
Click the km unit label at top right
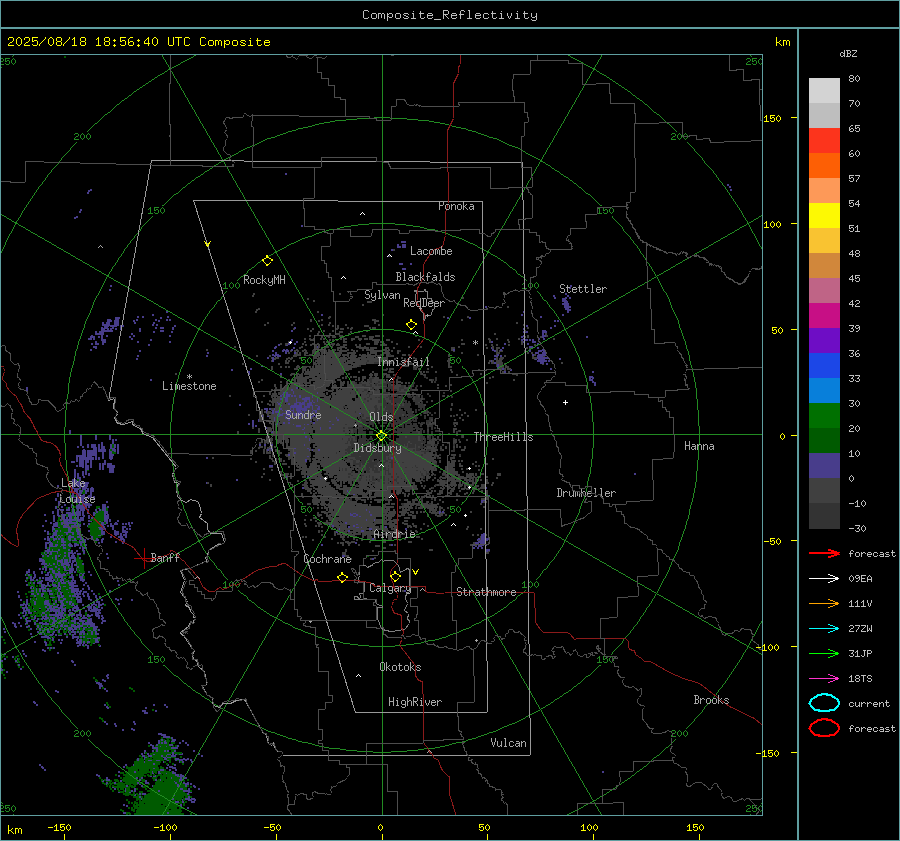click(782, 42)
